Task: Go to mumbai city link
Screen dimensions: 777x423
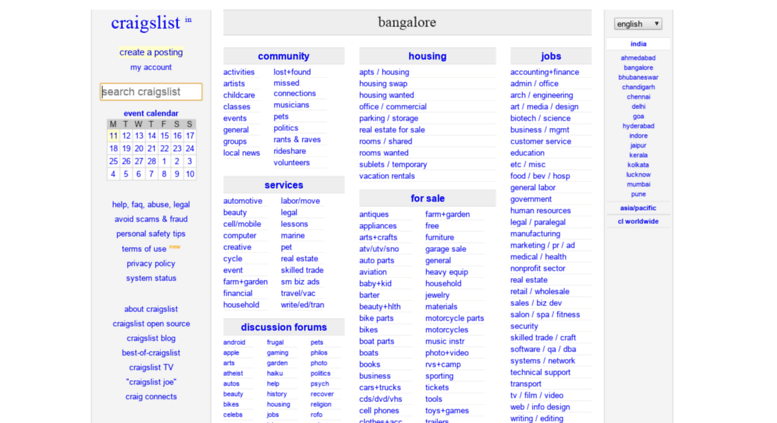Action: (638, 184)
